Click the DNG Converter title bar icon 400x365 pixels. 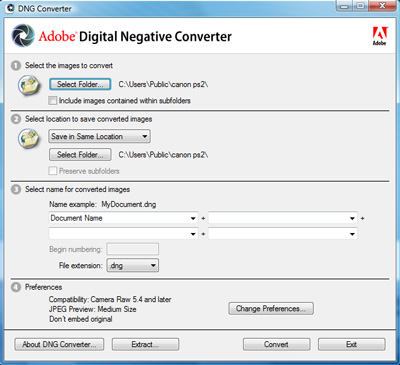pos(10,8)
